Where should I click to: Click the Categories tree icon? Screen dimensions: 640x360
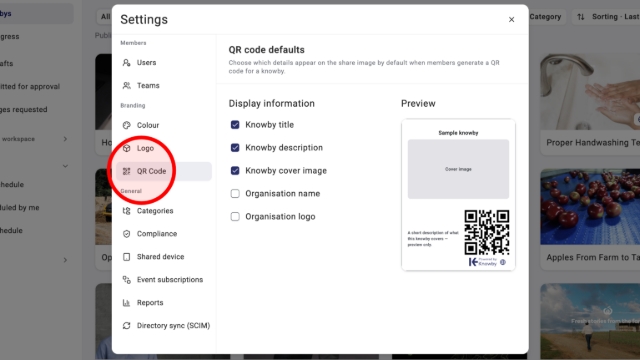127,211
